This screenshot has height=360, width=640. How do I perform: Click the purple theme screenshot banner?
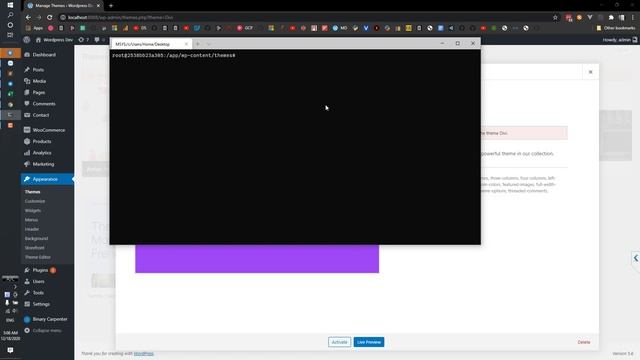click(x=257, y=259)
